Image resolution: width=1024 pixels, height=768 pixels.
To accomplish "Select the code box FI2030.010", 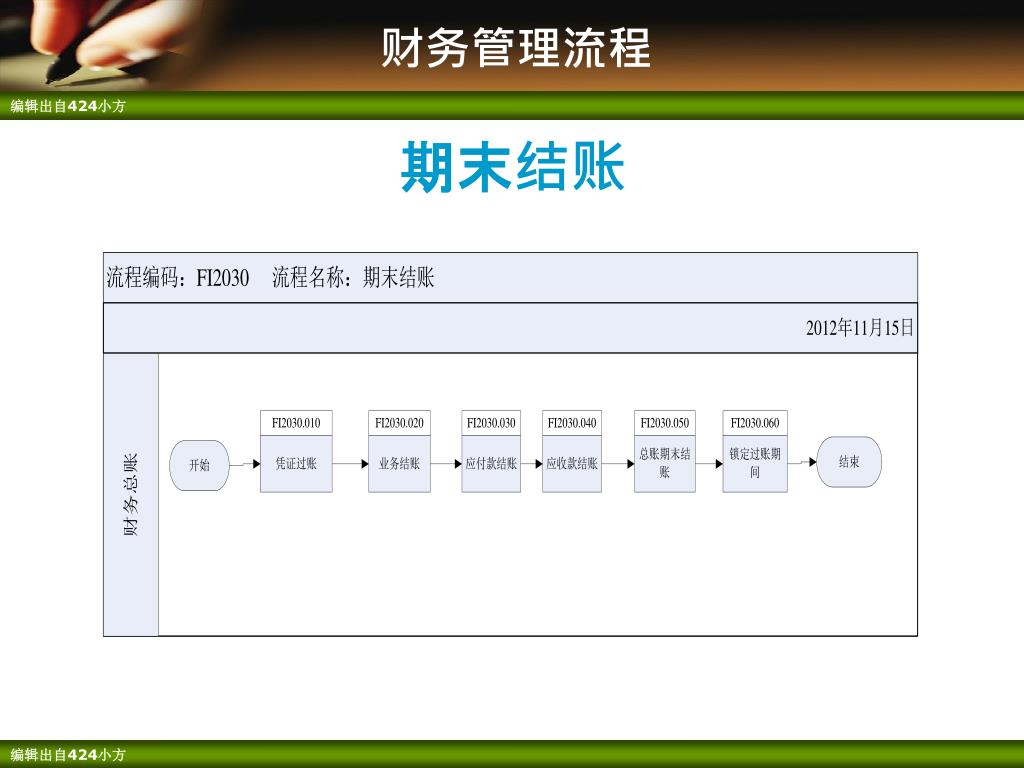I will (296, 423).
